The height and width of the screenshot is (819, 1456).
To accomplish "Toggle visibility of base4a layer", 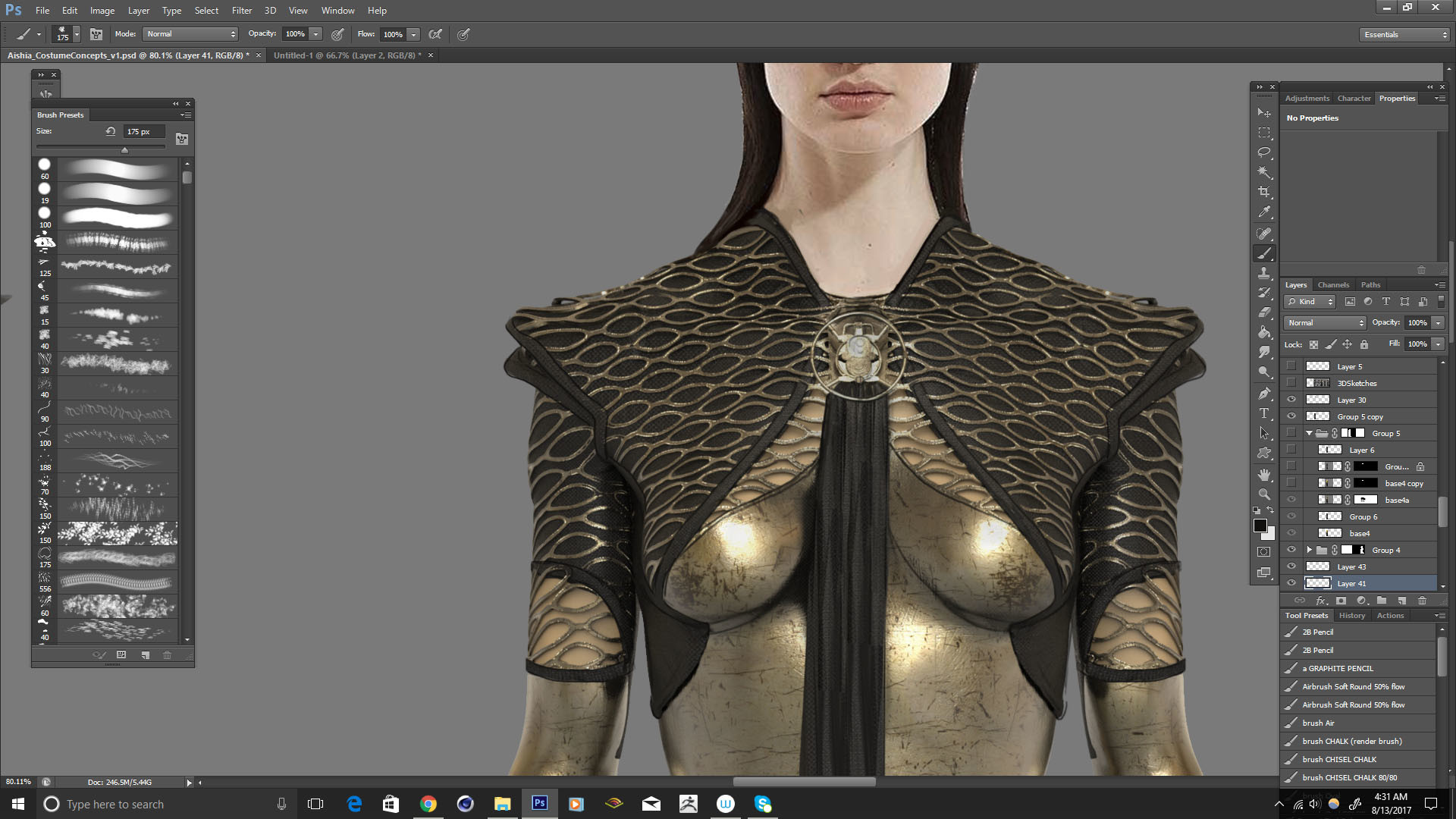I will point(1291,500).
